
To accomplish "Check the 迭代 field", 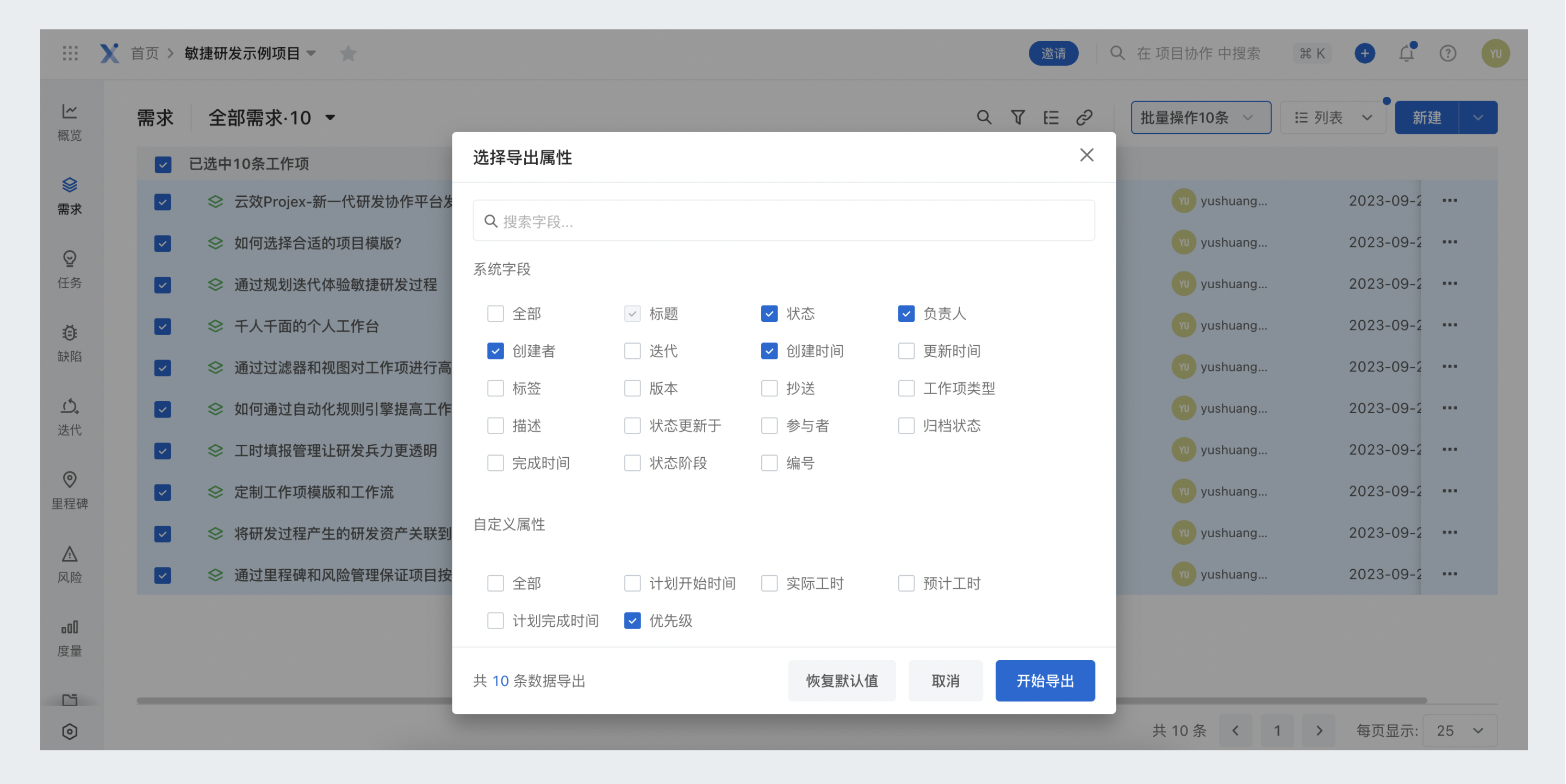I will pos(632,351).
